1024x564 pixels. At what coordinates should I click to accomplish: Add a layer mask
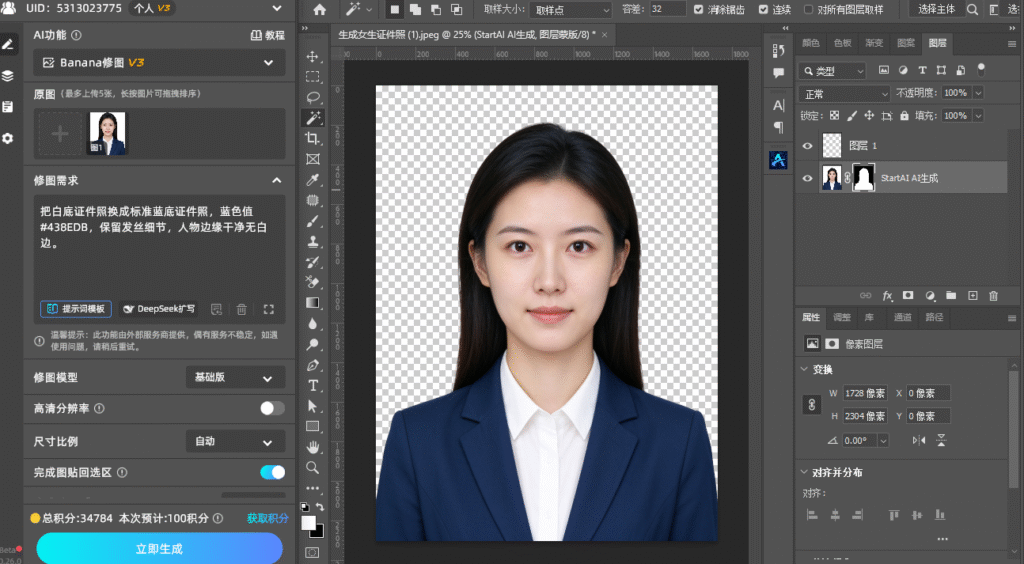[908, 296]
